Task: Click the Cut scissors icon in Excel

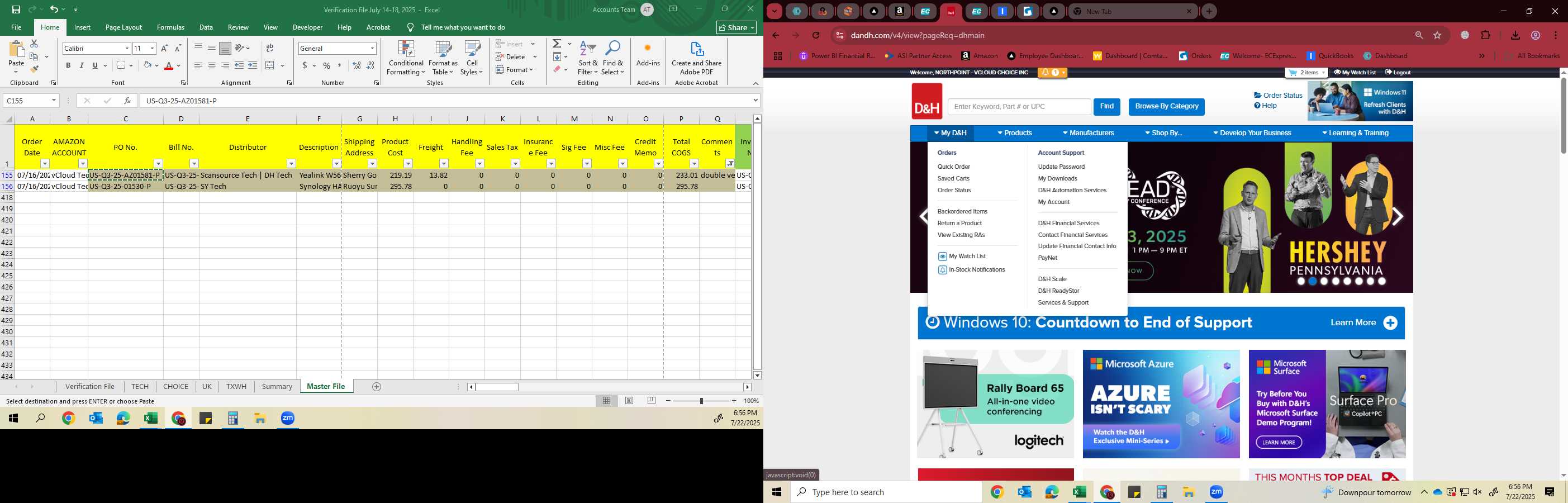Action: coord(34,43)
